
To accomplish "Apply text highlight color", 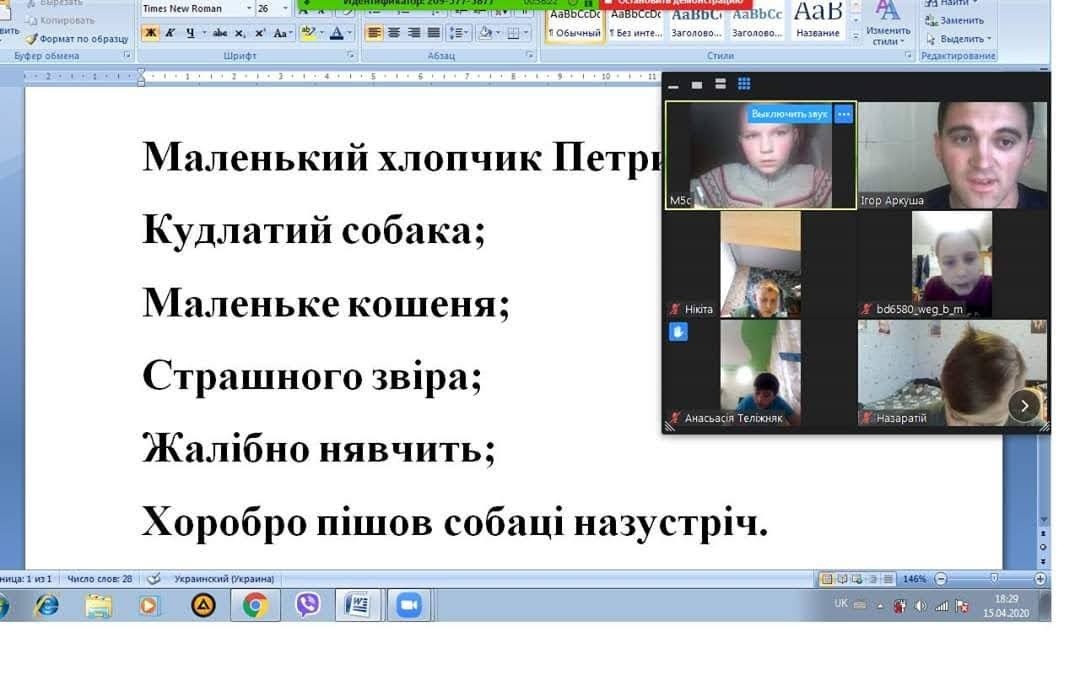I will [307, 33].
